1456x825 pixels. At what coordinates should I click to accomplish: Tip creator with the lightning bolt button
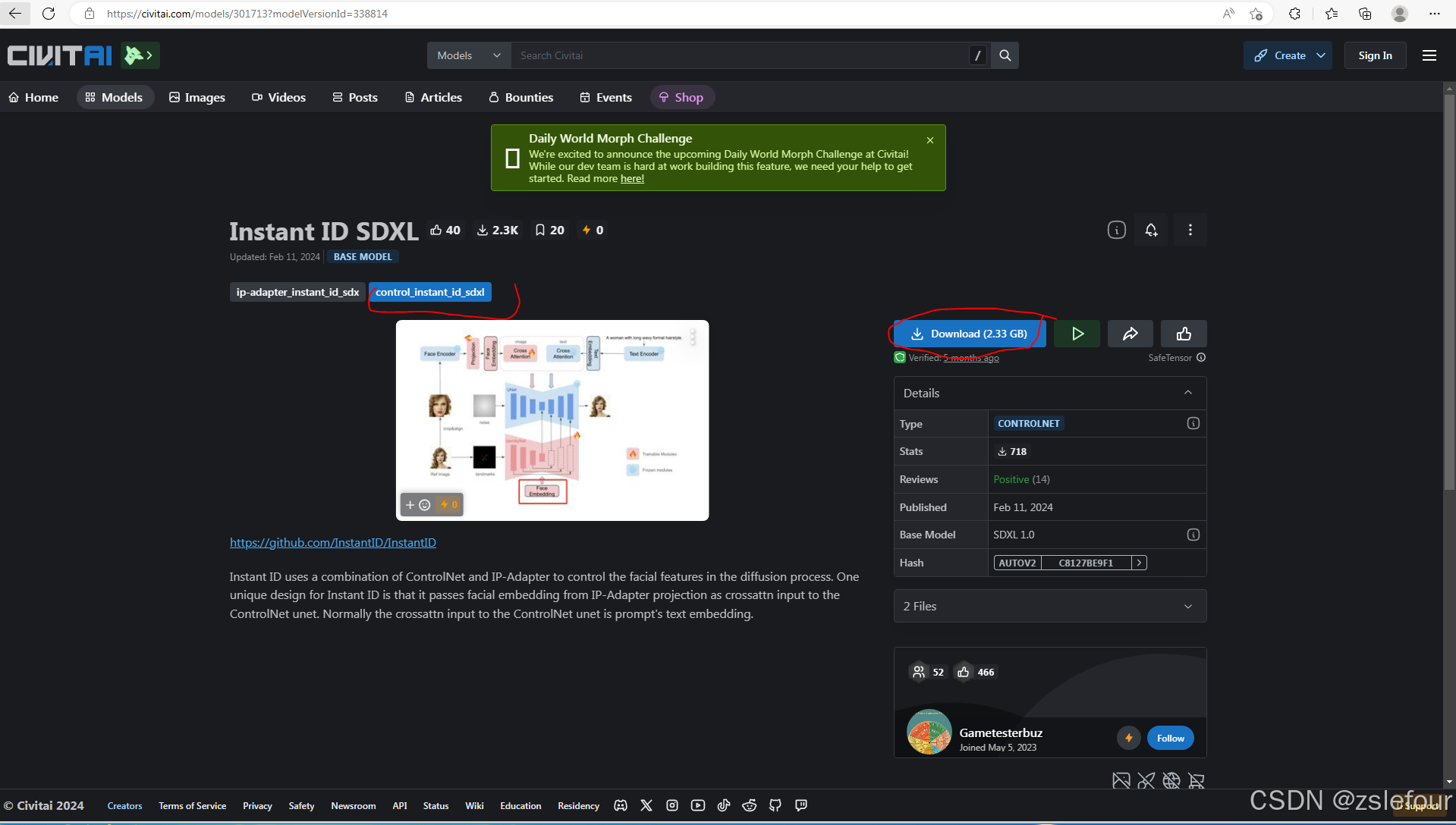[x=1128, y=738]
